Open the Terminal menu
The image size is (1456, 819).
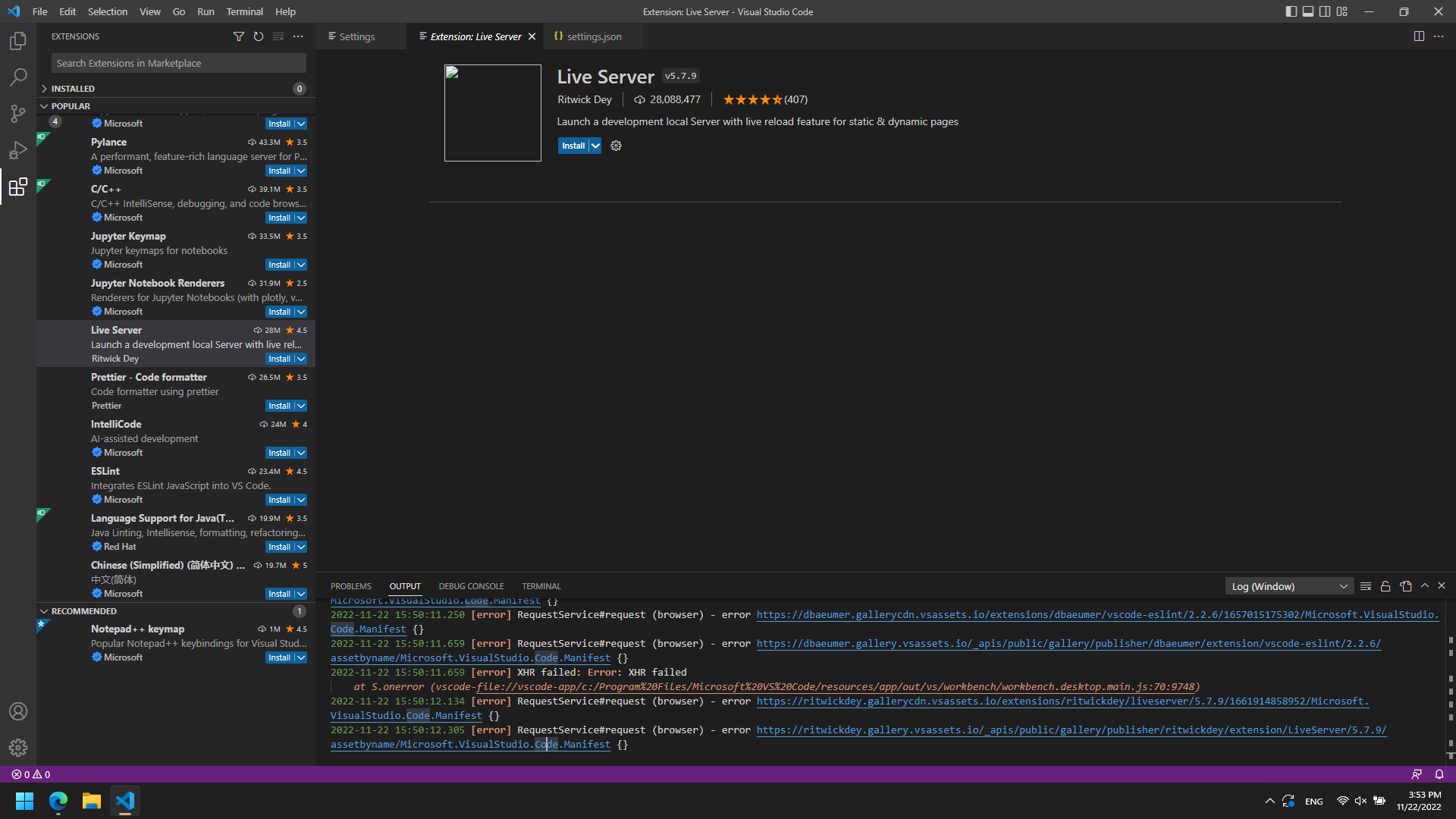(244, 11)
